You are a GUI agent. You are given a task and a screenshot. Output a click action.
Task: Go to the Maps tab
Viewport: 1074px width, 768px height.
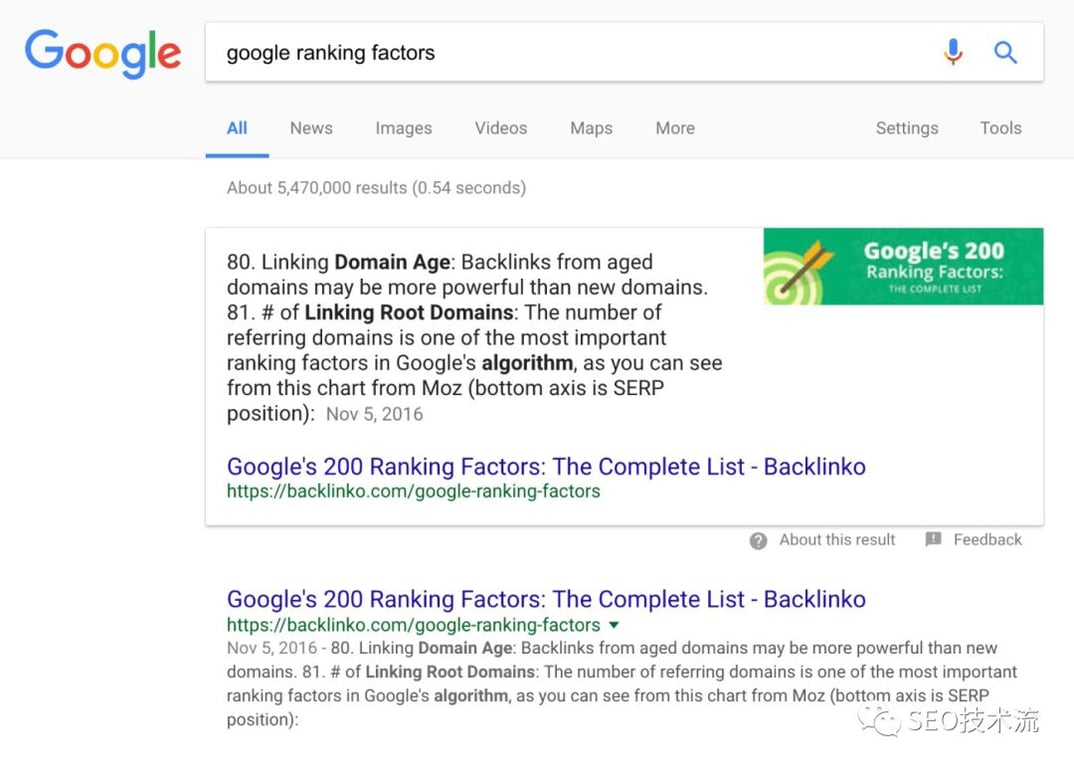click(x=591, y=128)
